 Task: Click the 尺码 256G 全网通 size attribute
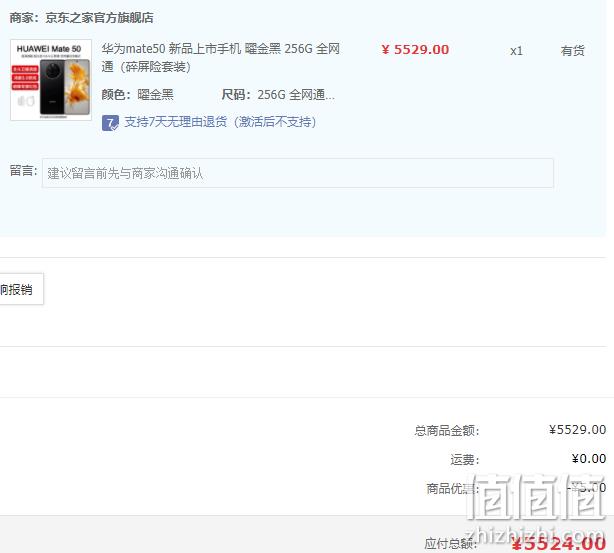click(x=278, y=94)
